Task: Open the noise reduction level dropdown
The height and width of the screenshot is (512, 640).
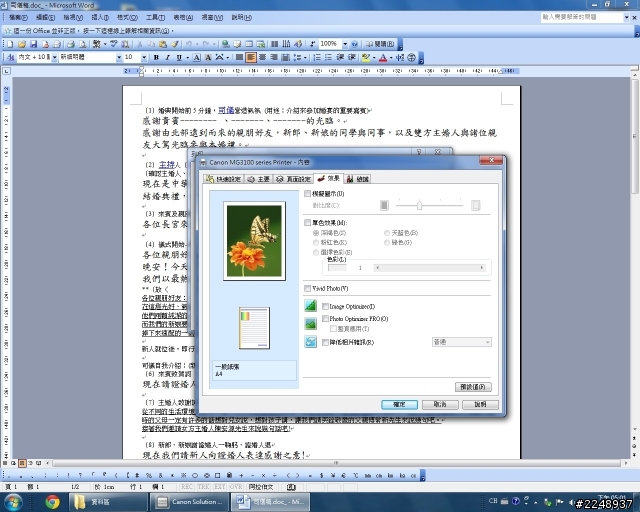Action: [x=462, y=342]
